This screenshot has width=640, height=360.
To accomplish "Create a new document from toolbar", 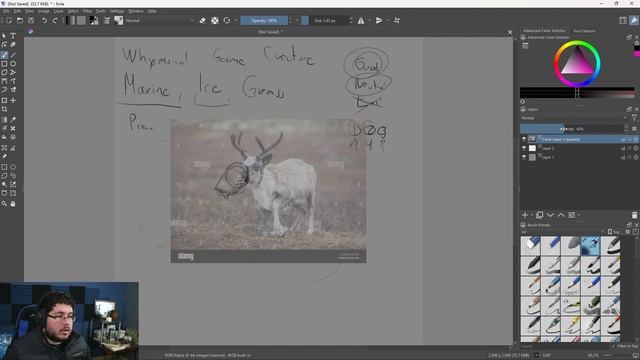I will 9,20.
